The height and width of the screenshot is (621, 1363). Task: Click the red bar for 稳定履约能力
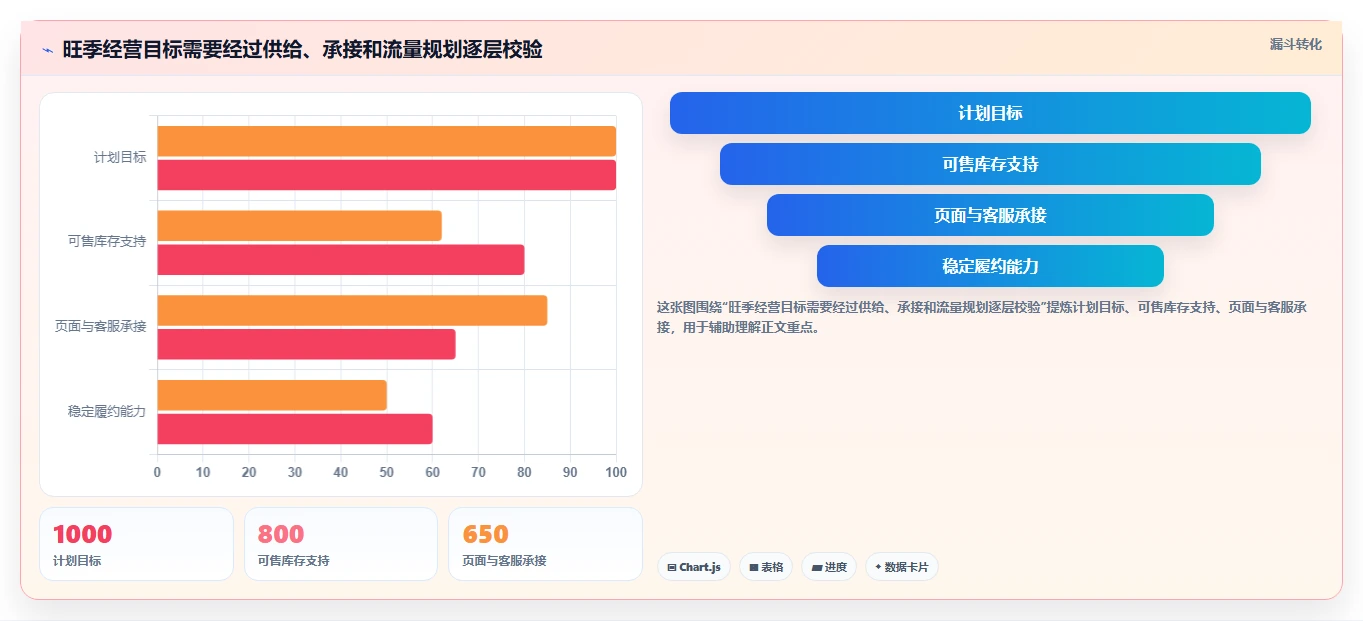(x=295, y=429)
